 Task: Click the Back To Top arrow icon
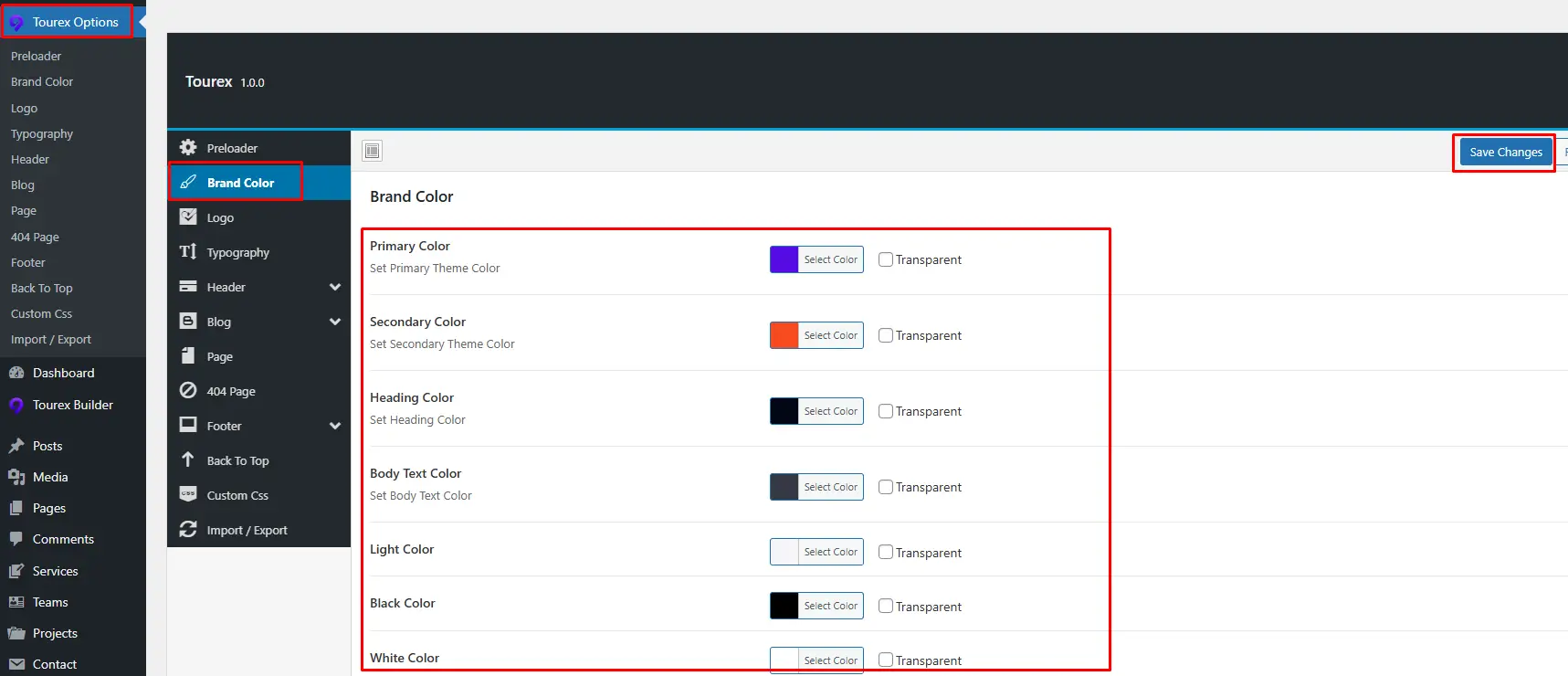pyautogui.click(x=188, y=459)
